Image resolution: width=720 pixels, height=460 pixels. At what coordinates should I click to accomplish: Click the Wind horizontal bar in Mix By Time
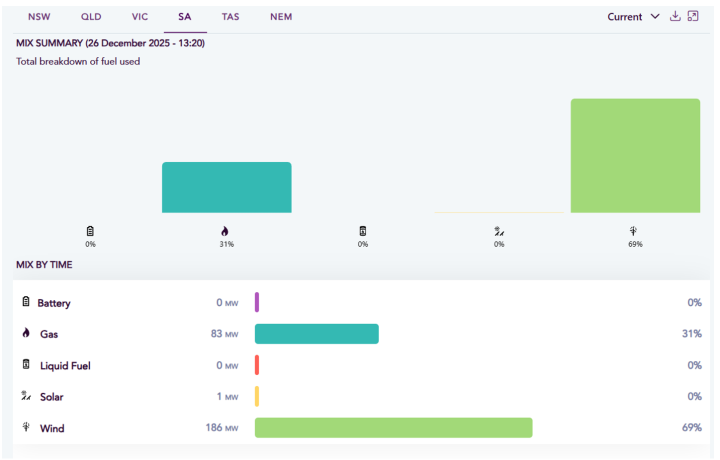393,428
